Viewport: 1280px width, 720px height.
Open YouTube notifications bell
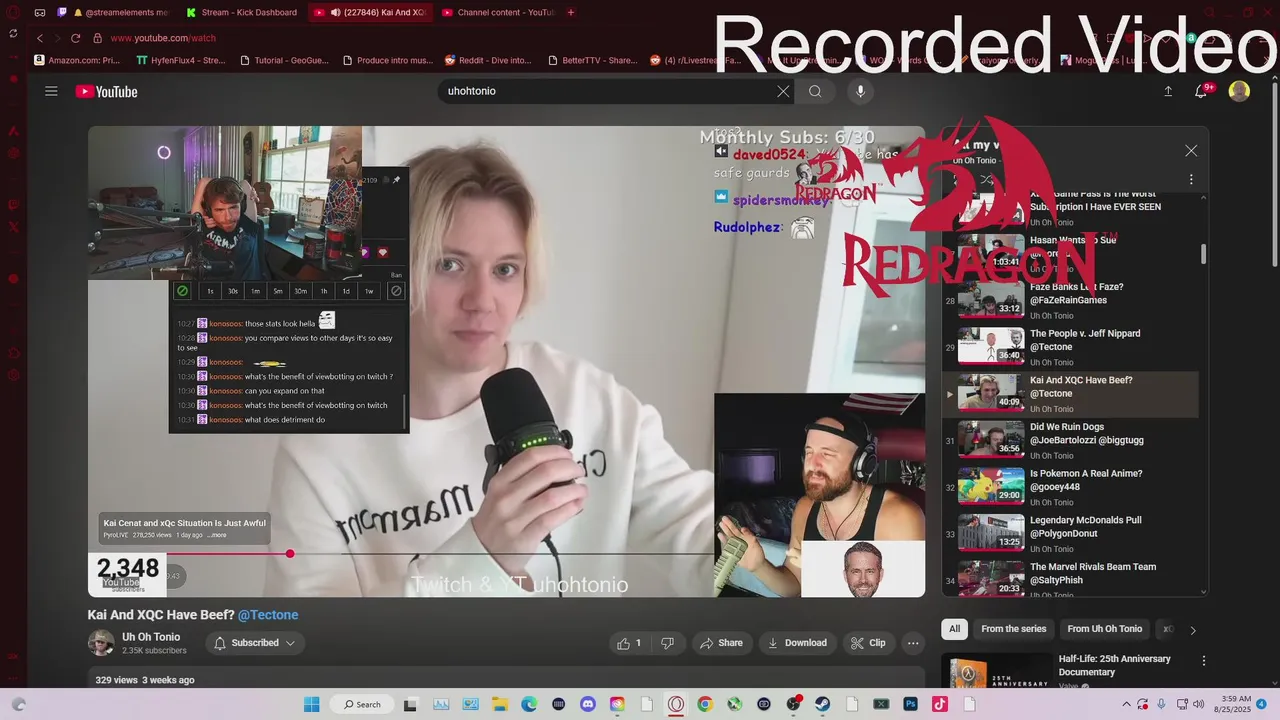tap(1203, 91)
